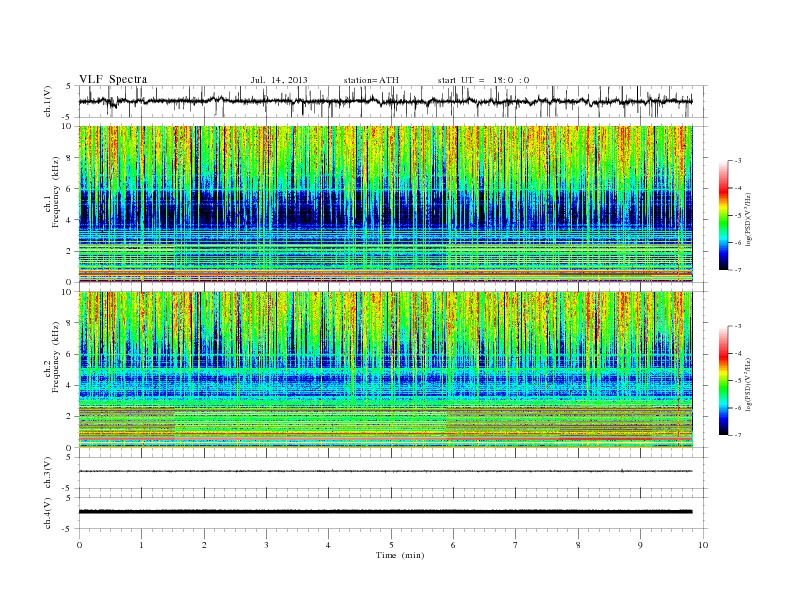The image size is (792, 612).
Task: Click the ch.2 Frequency (kHz) axis label
Action: pos(52,357)
